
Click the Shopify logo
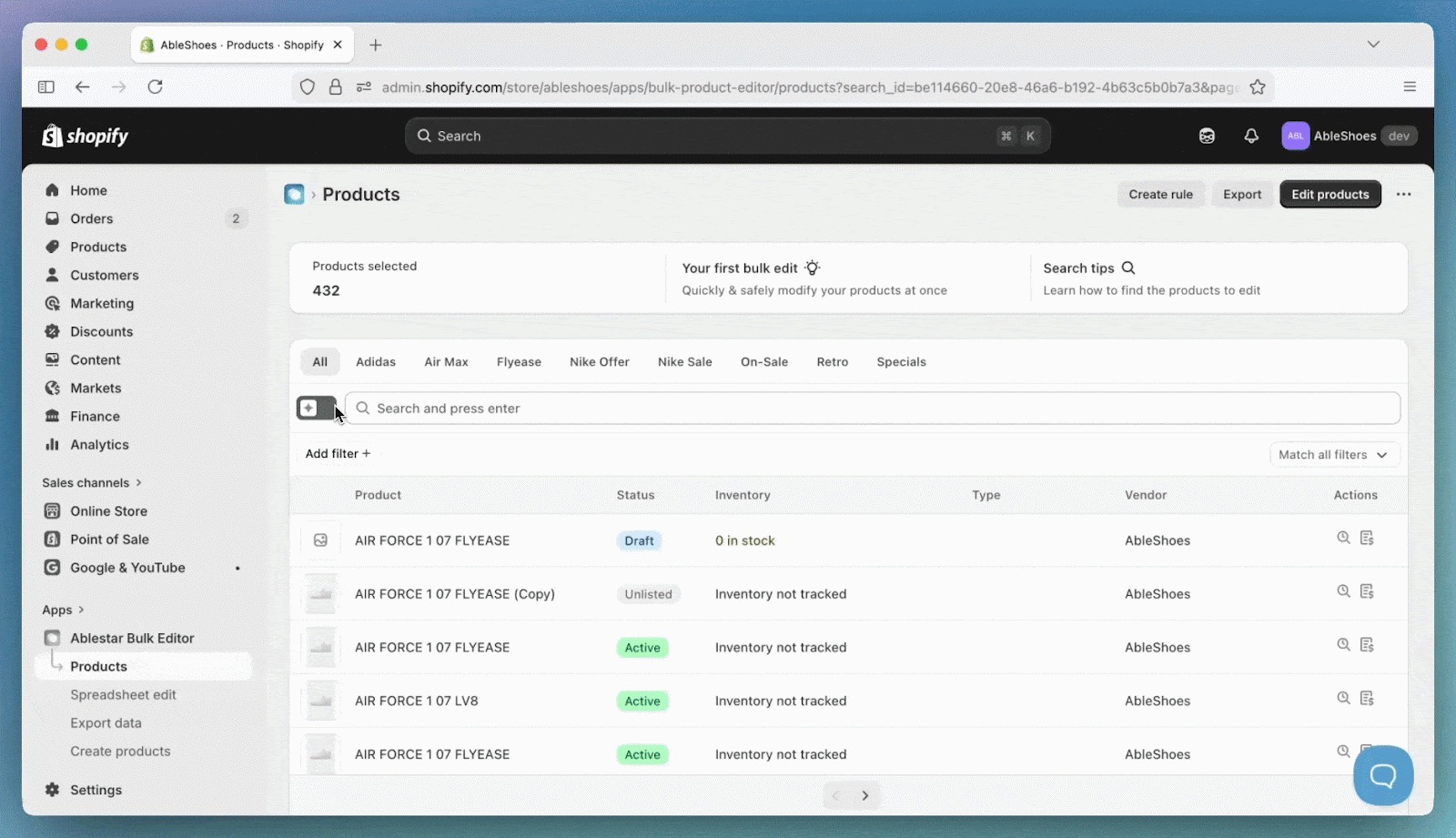86,136
